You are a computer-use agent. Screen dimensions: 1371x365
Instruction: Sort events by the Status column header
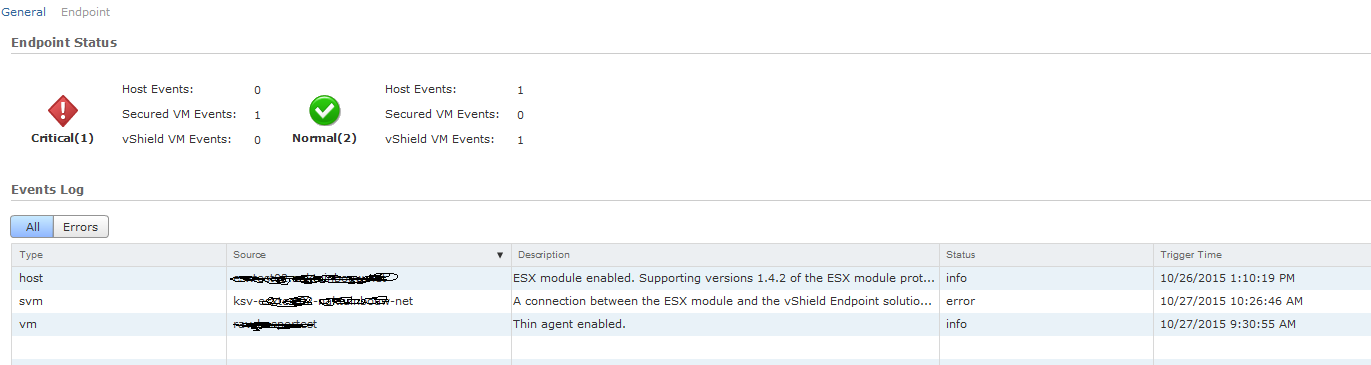coord(1046,255)
